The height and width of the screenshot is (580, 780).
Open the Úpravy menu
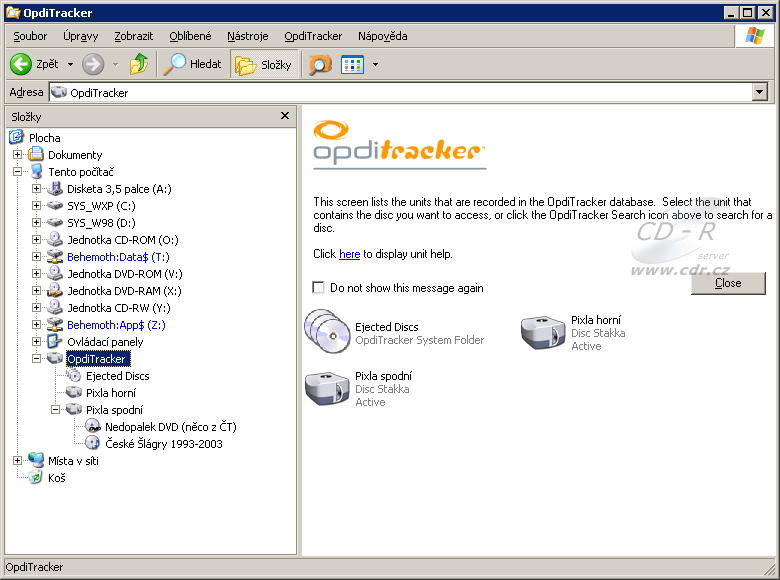(x=81, y=36)
